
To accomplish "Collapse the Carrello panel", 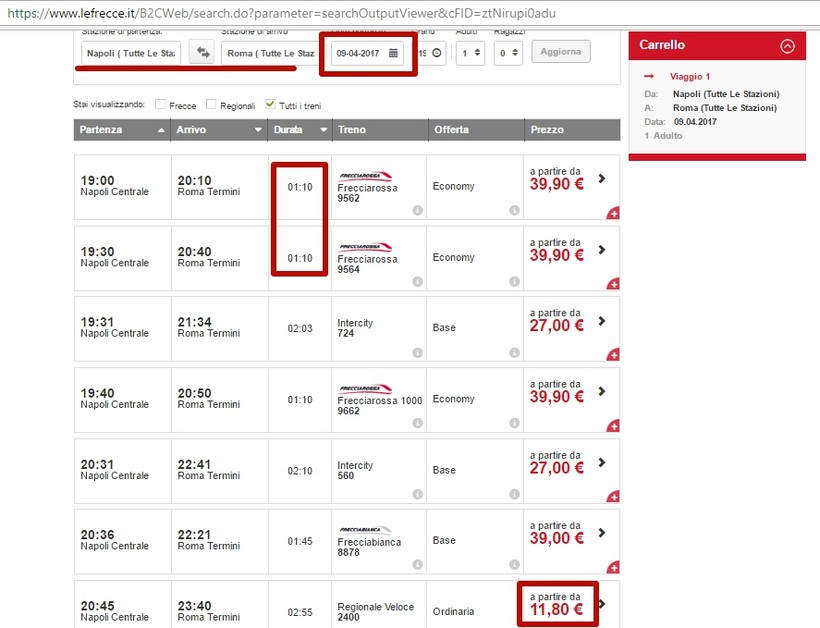I will coord(787,45).
